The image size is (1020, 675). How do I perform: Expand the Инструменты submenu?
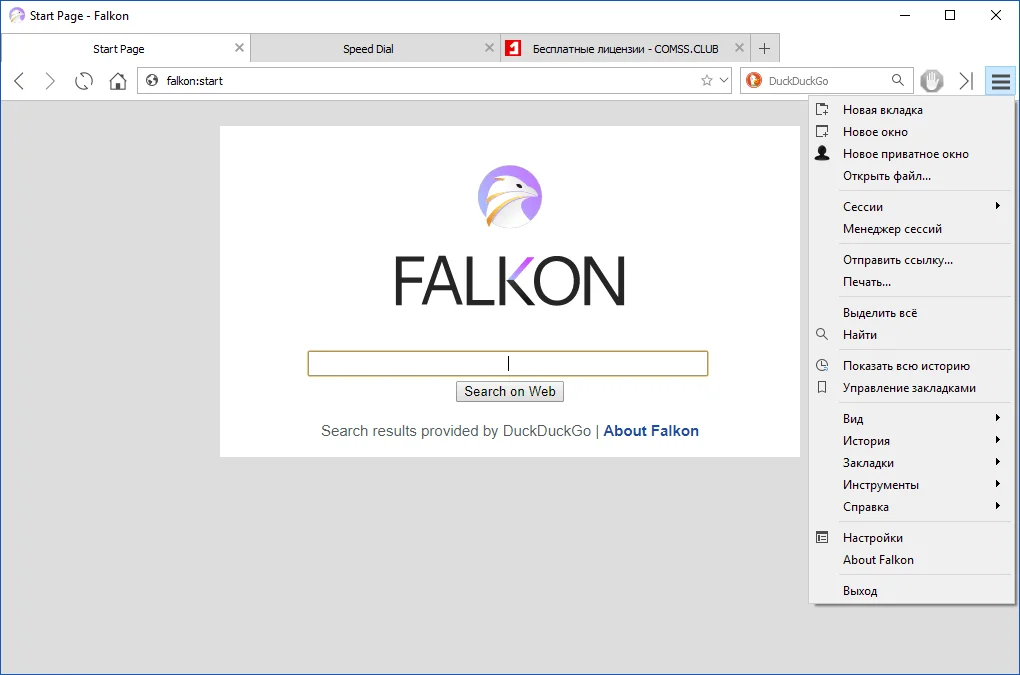point(912,485)
